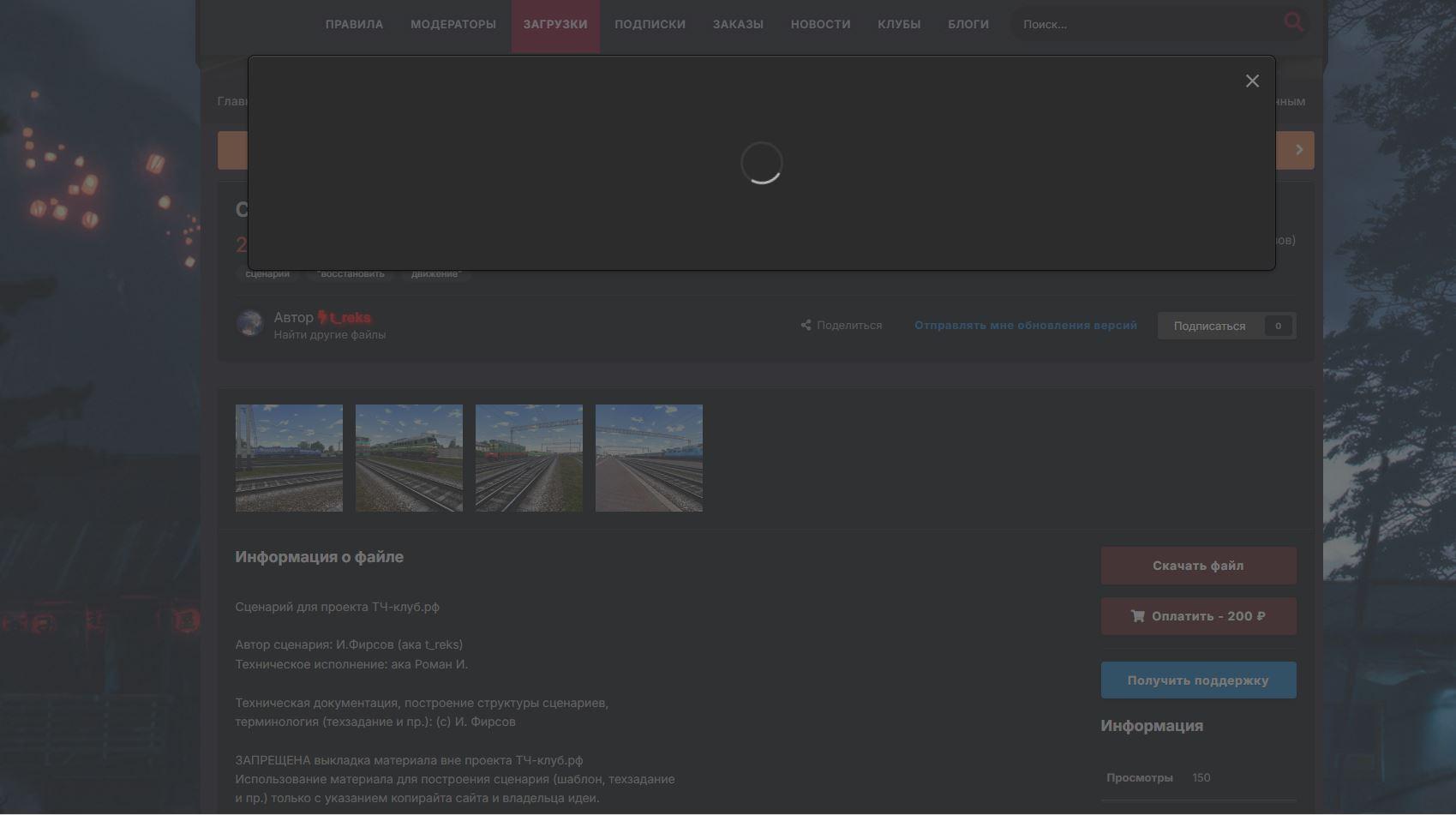Image resolution: width=1456 pixels, height=815 pixels.
Task: Click the Получить поддержку button
Action: tap(1197, 680)
